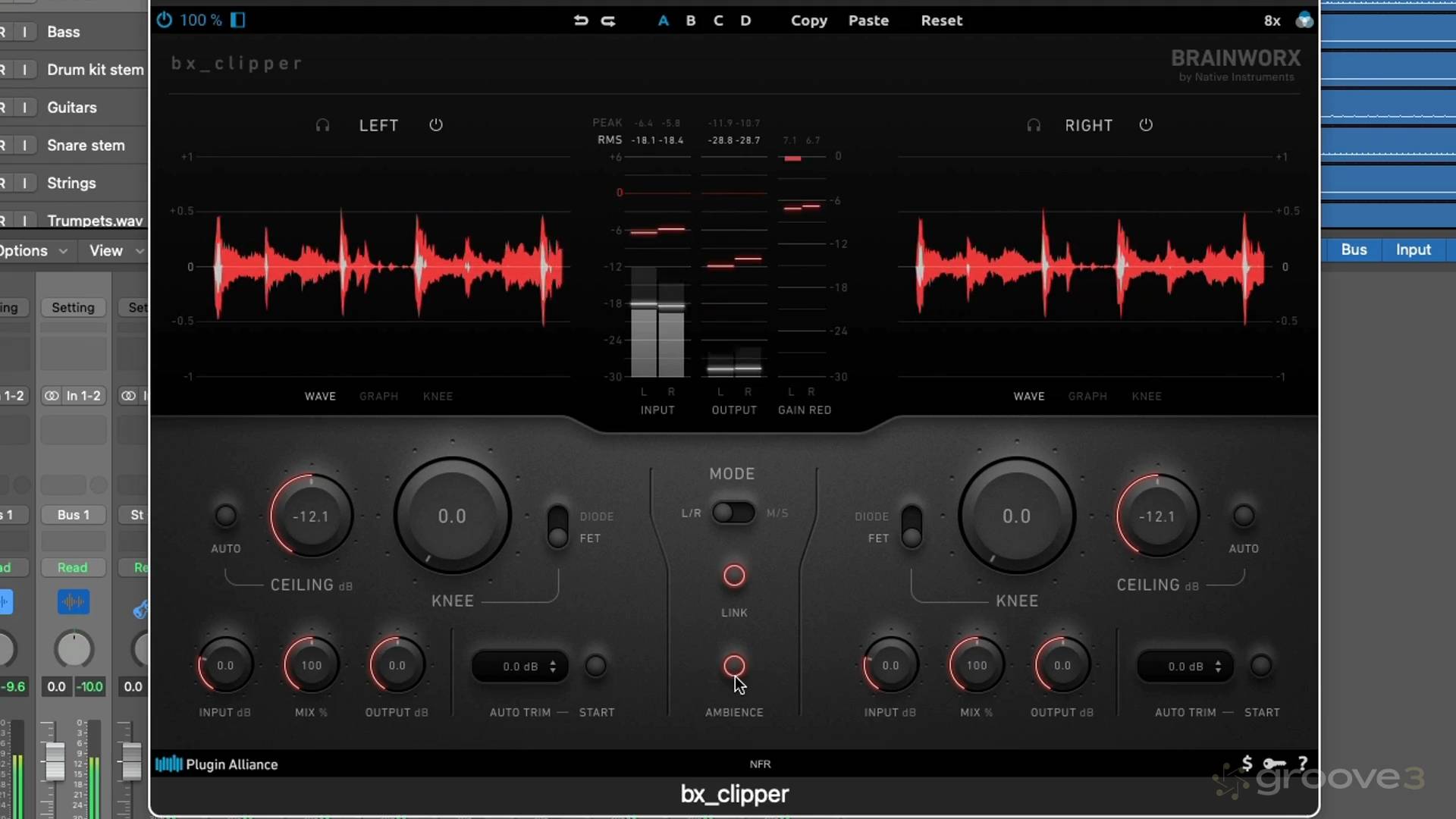The image size is (1456, 819).
Task: Click the RIGHT channel power icon
Action: pos(1146,125)
